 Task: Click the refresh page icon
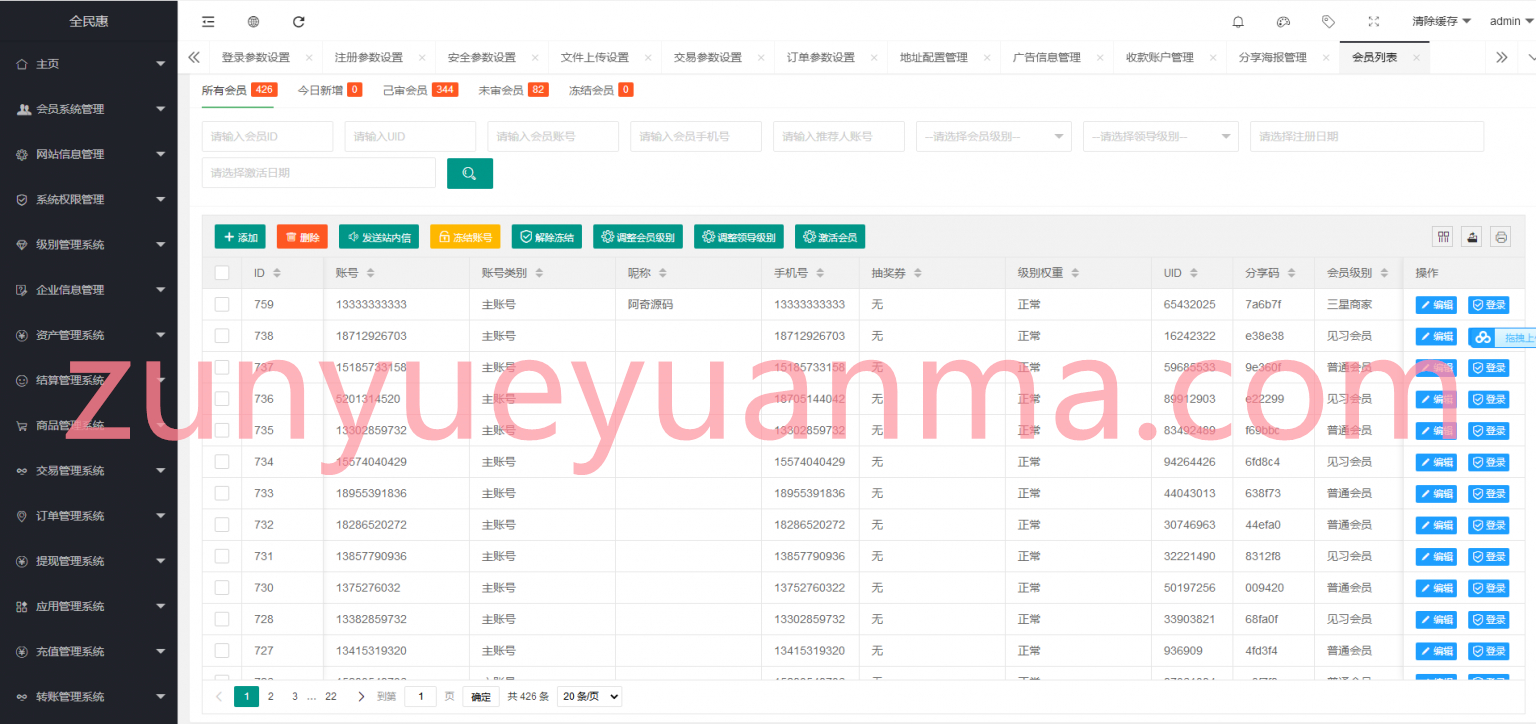pos(298,21)
